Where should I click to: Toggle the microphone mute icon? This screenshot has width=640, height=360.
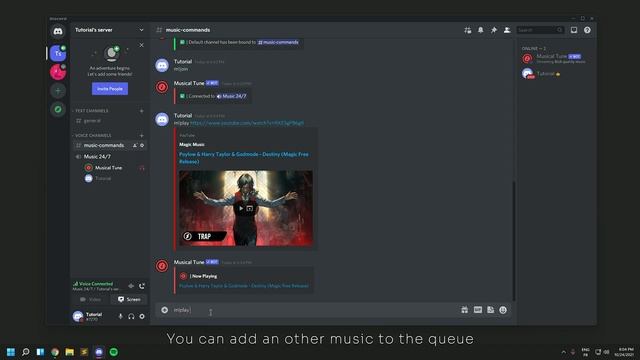(120, 316)
